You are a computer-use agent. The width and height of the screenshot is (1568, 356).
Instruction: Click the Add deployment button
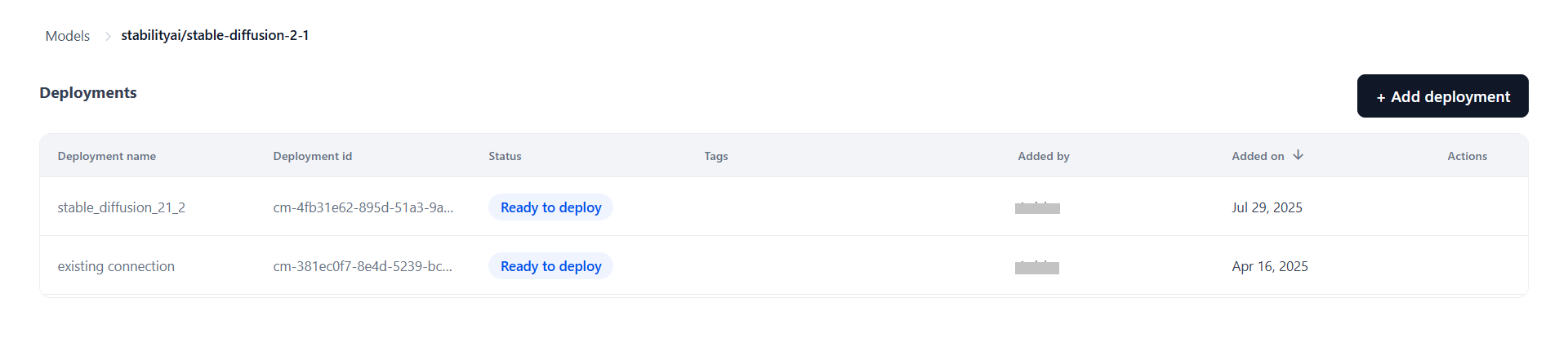coord(1442,96)
